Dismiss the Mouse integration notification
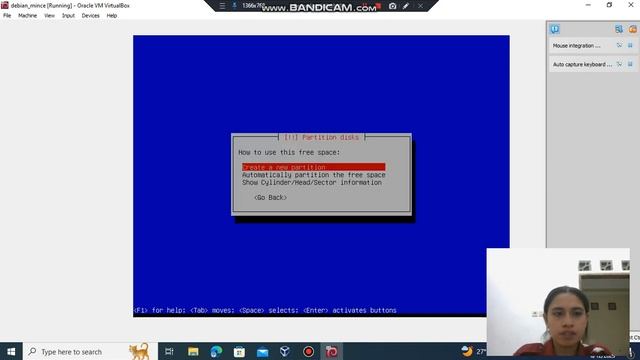This screenshot has height=360, width=640. [x=630, y=45]
